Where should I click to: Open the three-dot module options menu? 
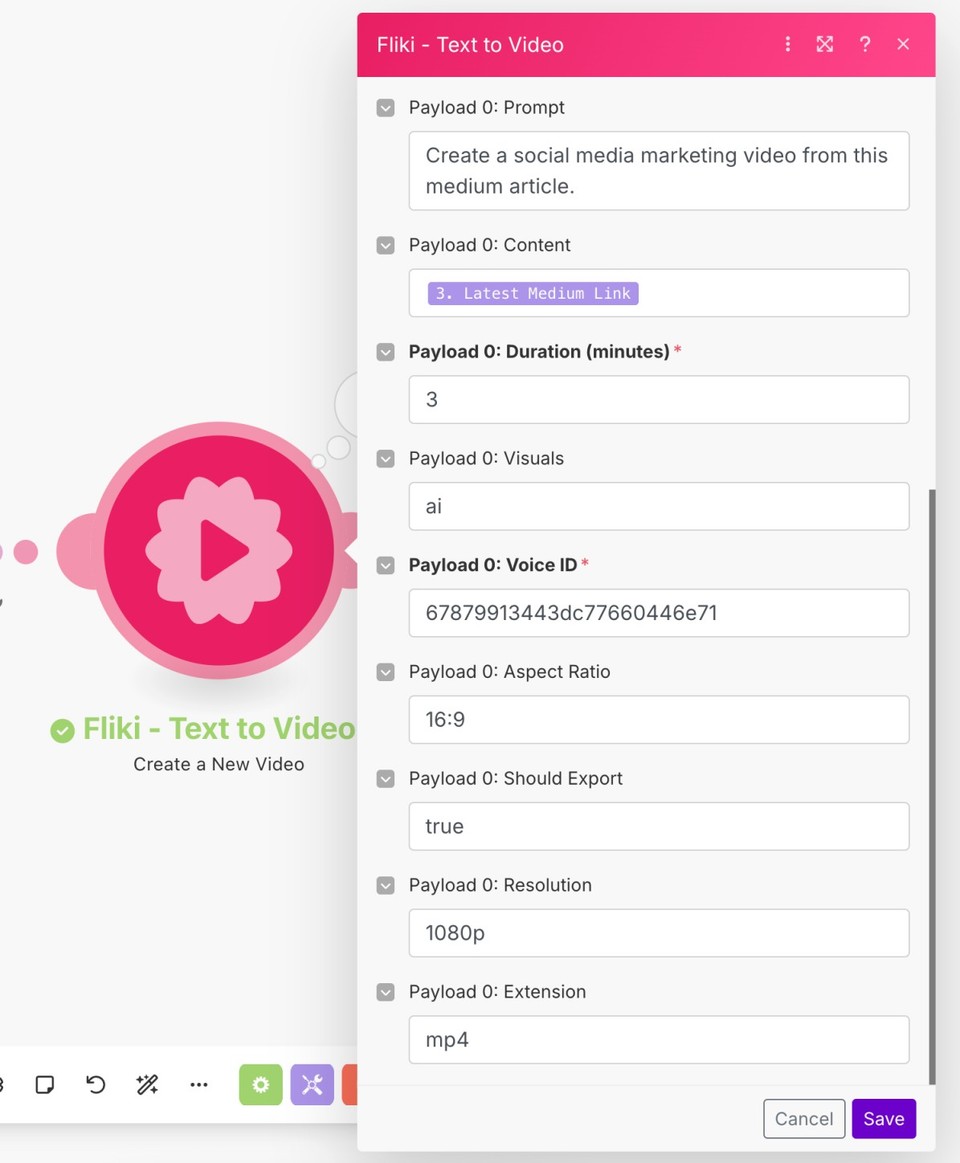pos(787,45)
